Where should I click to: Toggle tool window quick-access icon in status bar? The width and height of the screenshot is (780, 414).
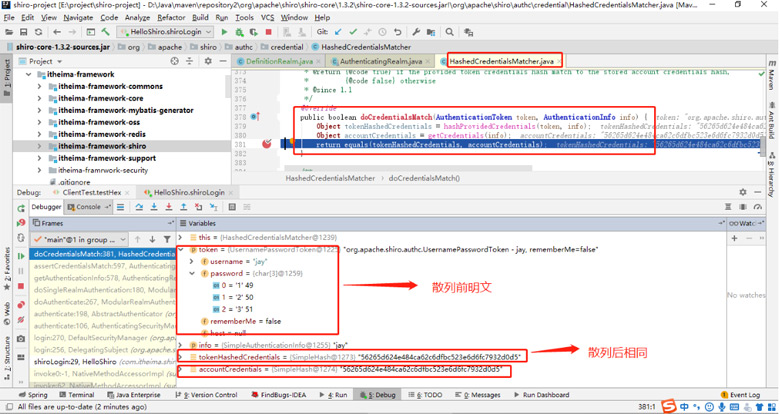(8, 407)
